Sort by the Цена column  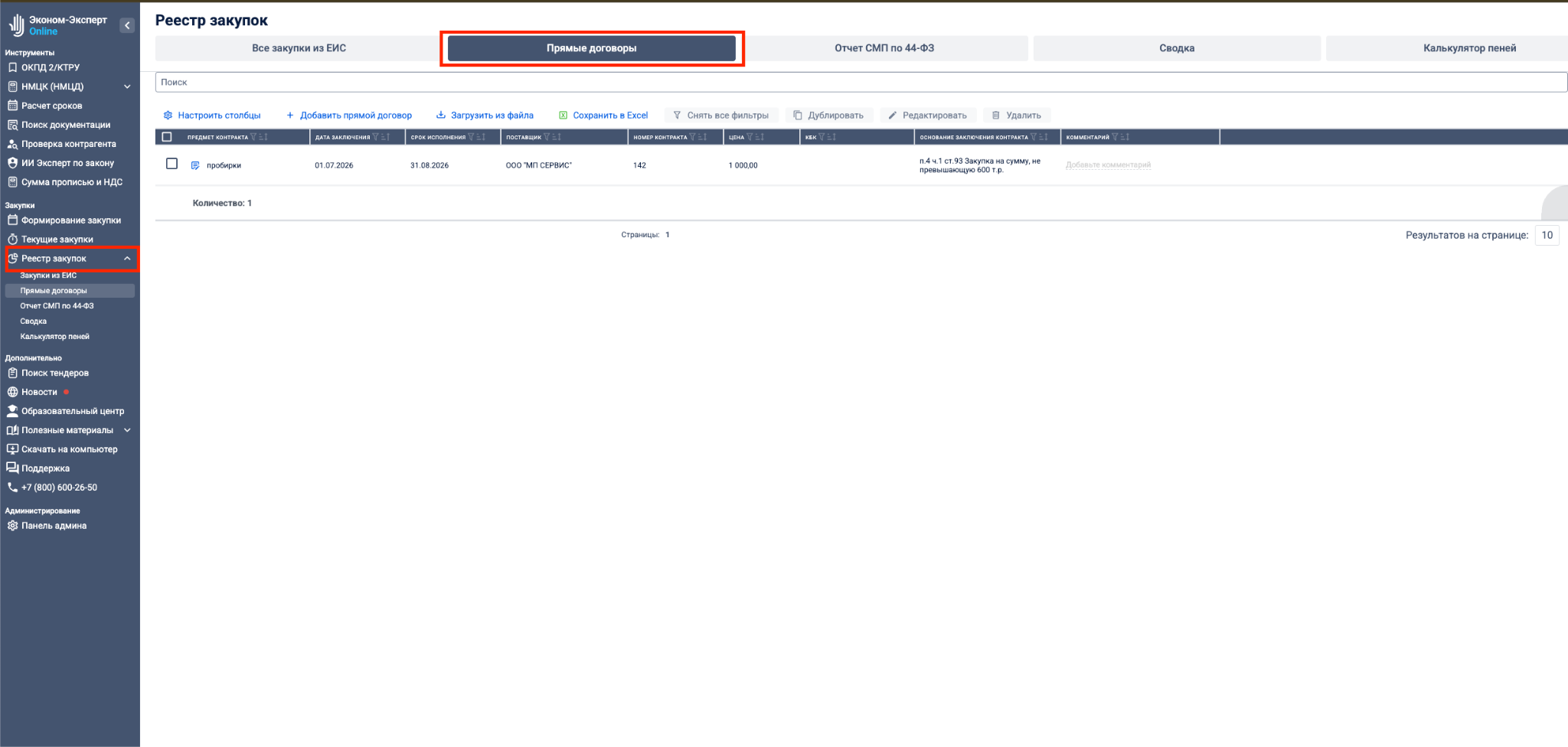click(x=759, y=137)
